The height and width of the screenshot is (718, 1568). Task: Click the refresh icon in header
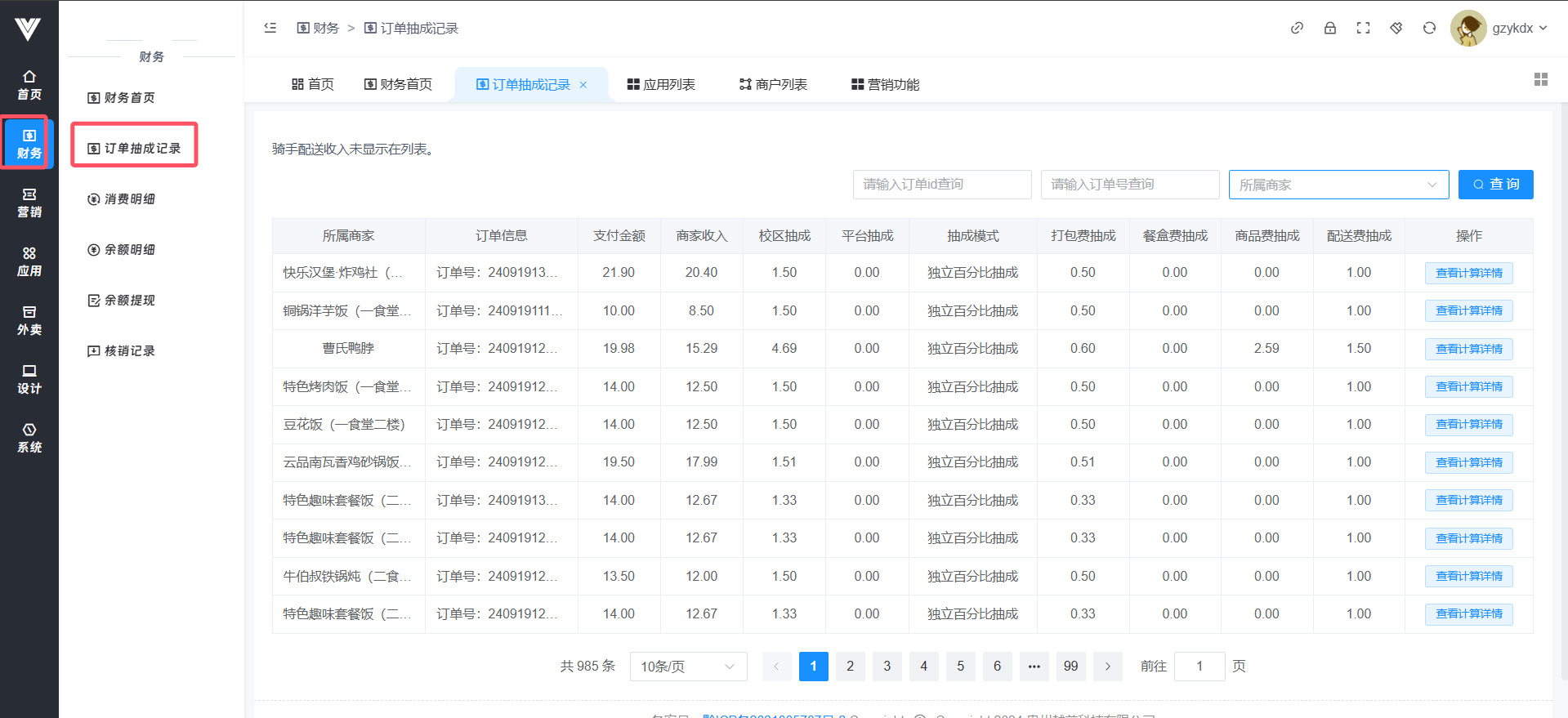(1429, 28)
